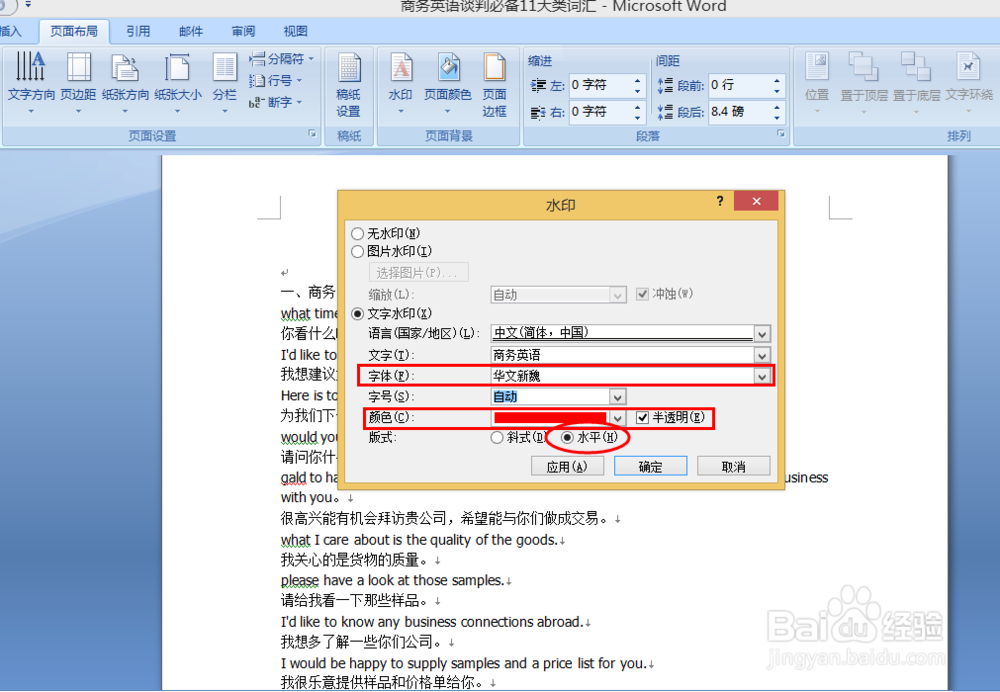This screenshot has height=692, width=1000.
Task: Open the 页面颜色 page color tool
Action: coord(448,83)
